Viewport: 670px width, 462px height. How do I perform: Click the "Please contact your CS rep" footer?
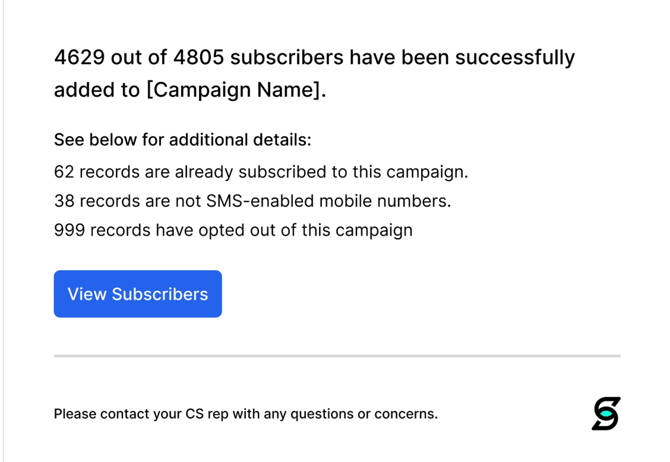click(245, 414)
